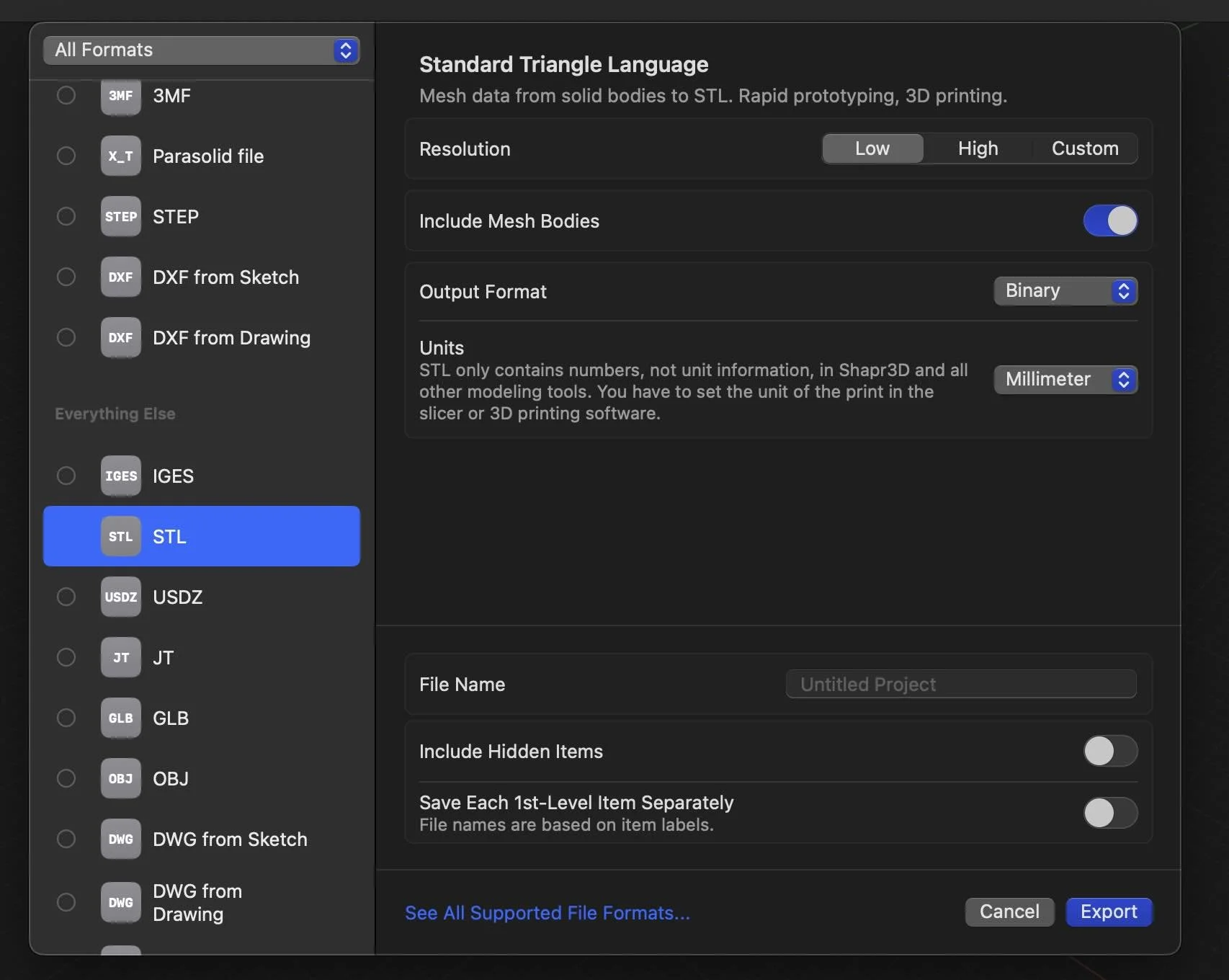
Task: Set resolution to High
Action: point(978,148)
